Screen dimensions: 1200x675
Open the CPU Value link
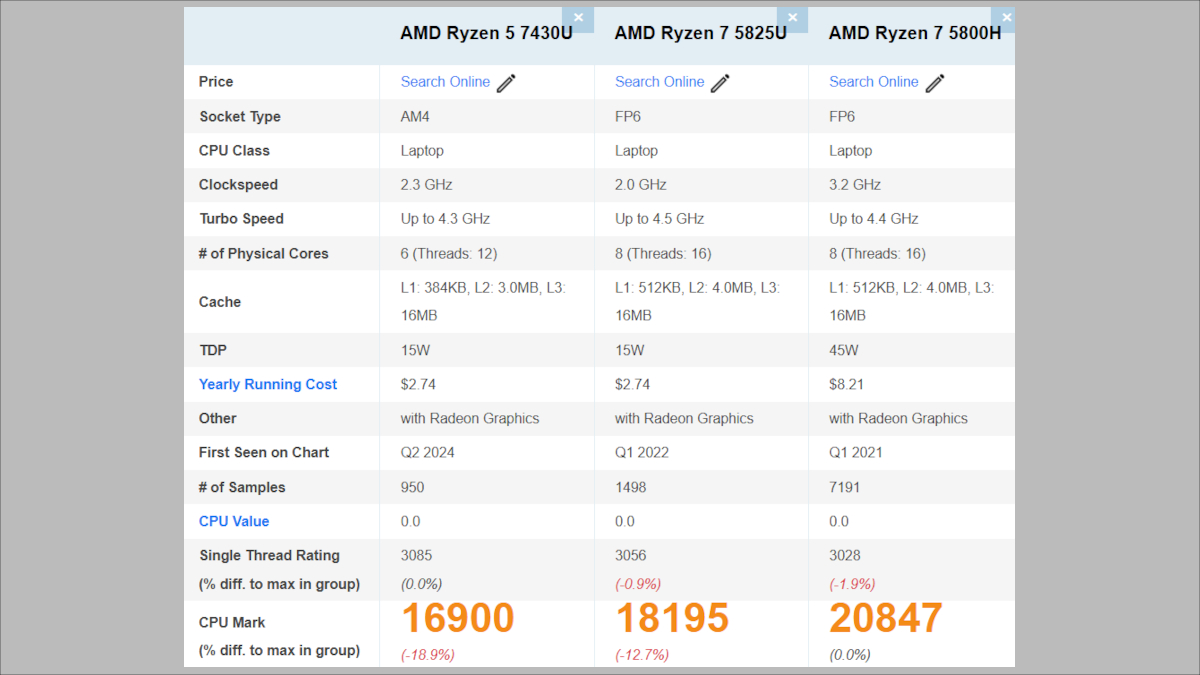234,521
